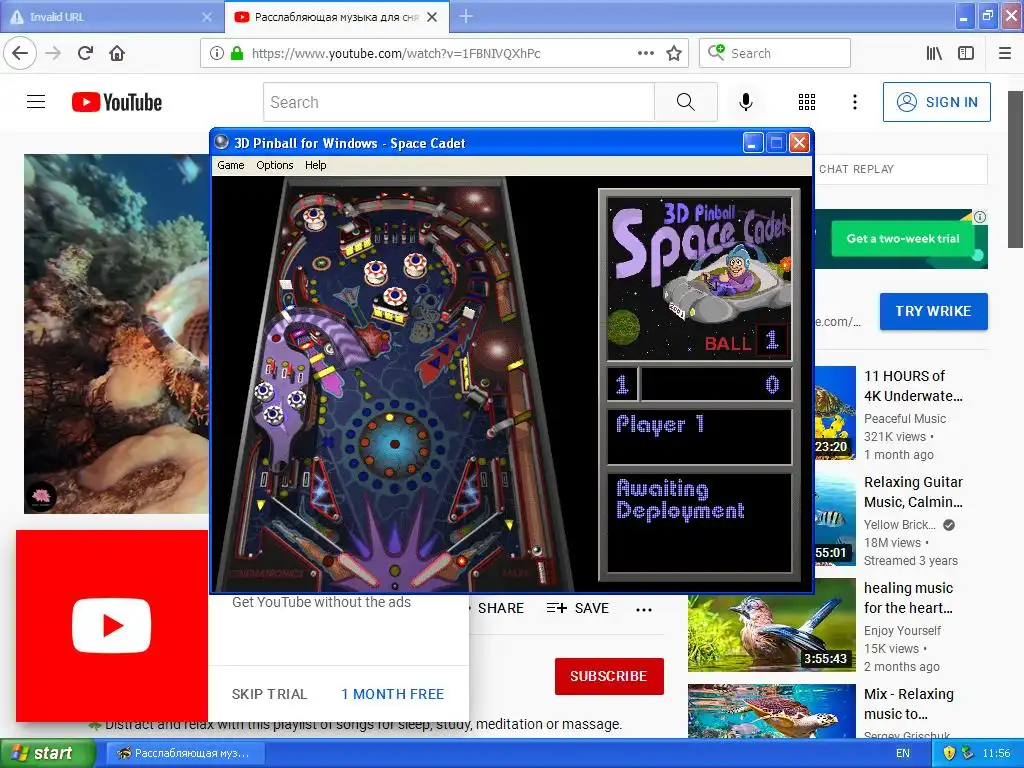Screen dimensions: 1024x768
Task: Click the underwater video player
Action: [x=116, y=334]
